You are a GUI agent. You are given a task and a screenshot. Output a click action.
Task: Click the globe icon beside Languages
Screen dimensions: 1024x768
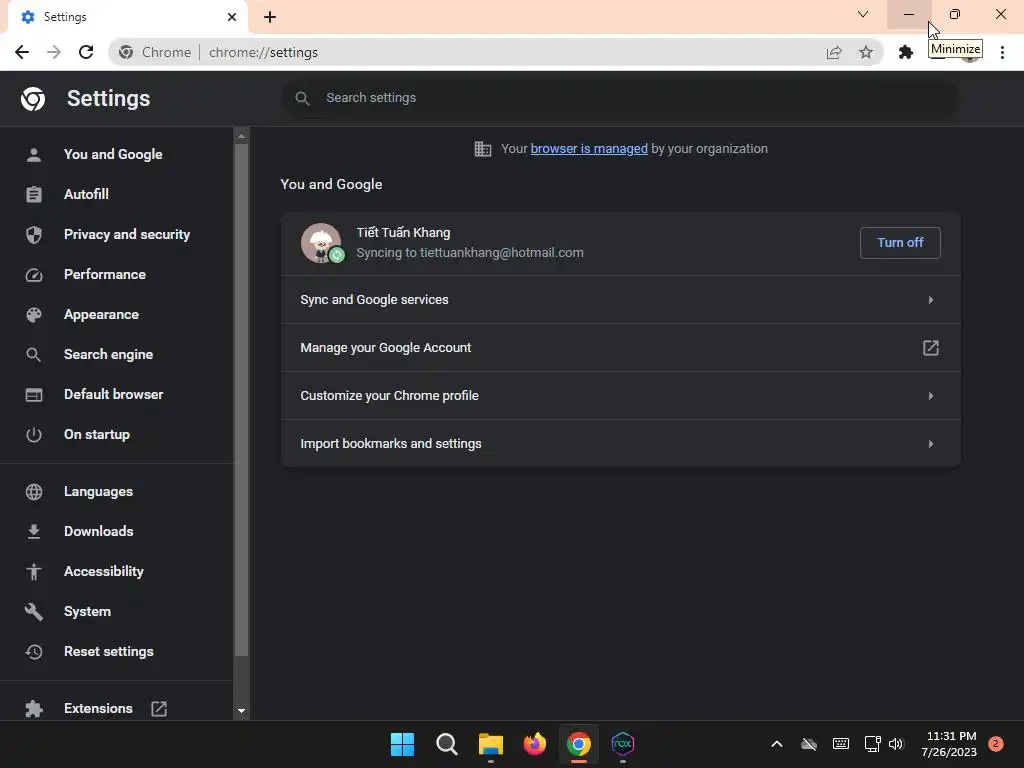click(34, 492)
